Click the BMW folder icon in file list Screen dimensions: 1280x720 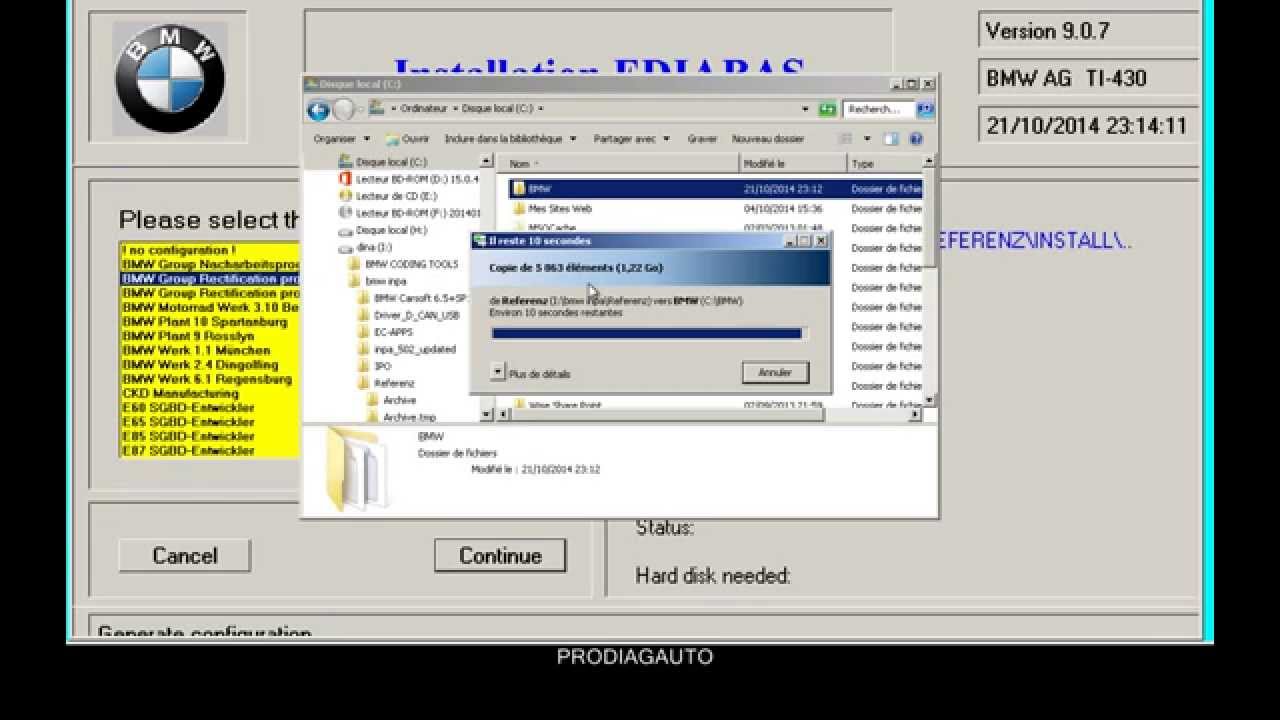coord(518,189)
